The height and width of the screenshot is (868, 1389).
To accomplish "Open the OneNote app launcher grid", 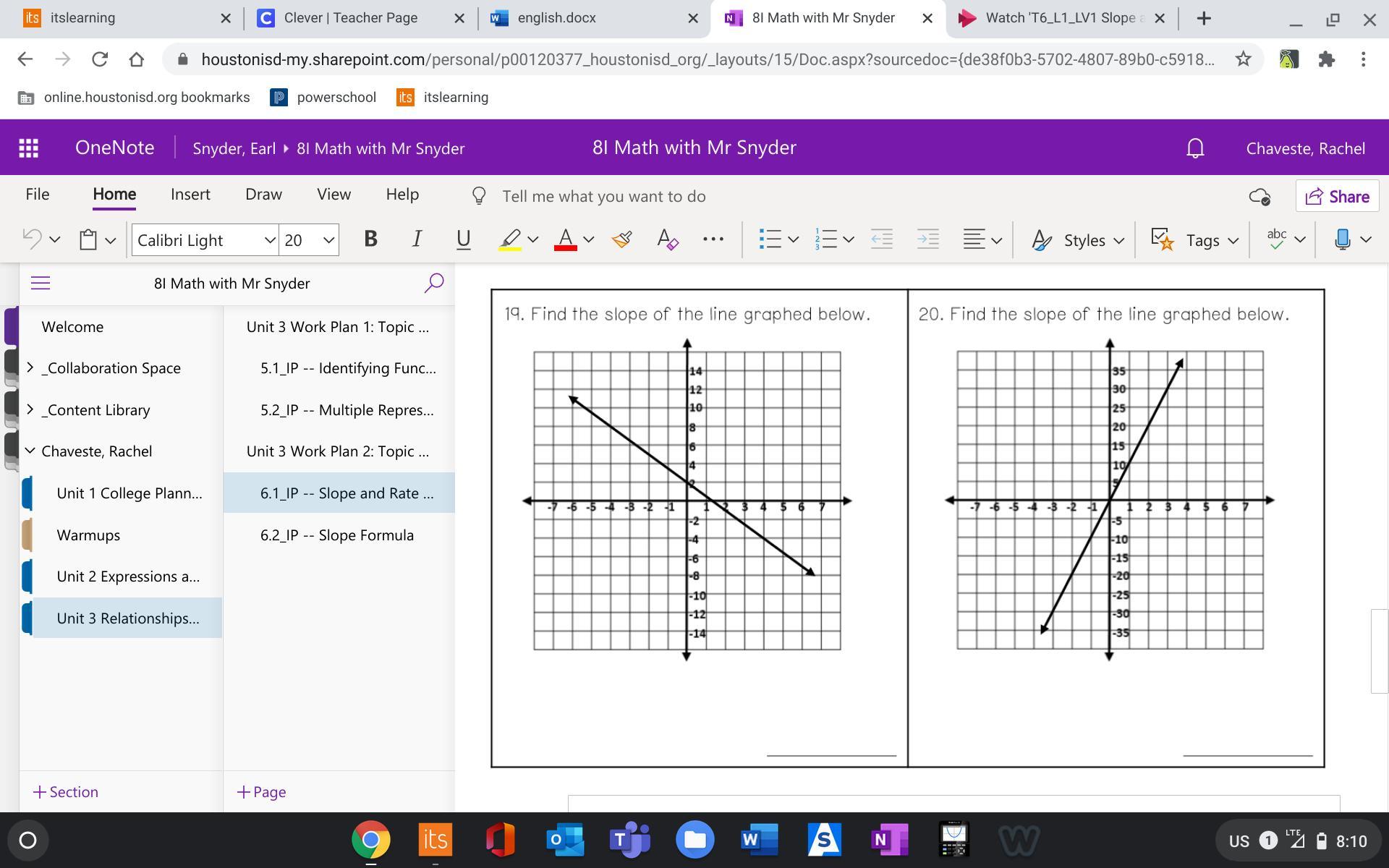I will click(28, 148).
